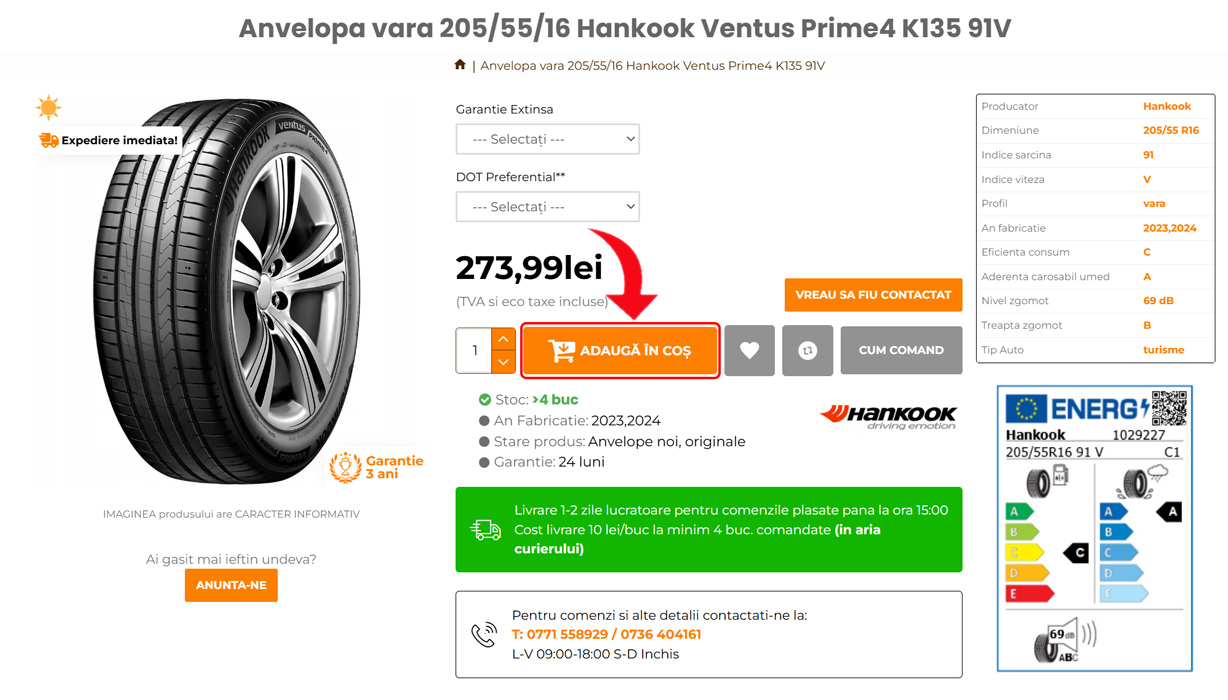Image resolution: width=1228 pixels, height=700 pixels.
Task: Scan the QR code on energy label
Action: coord(1168,408)
